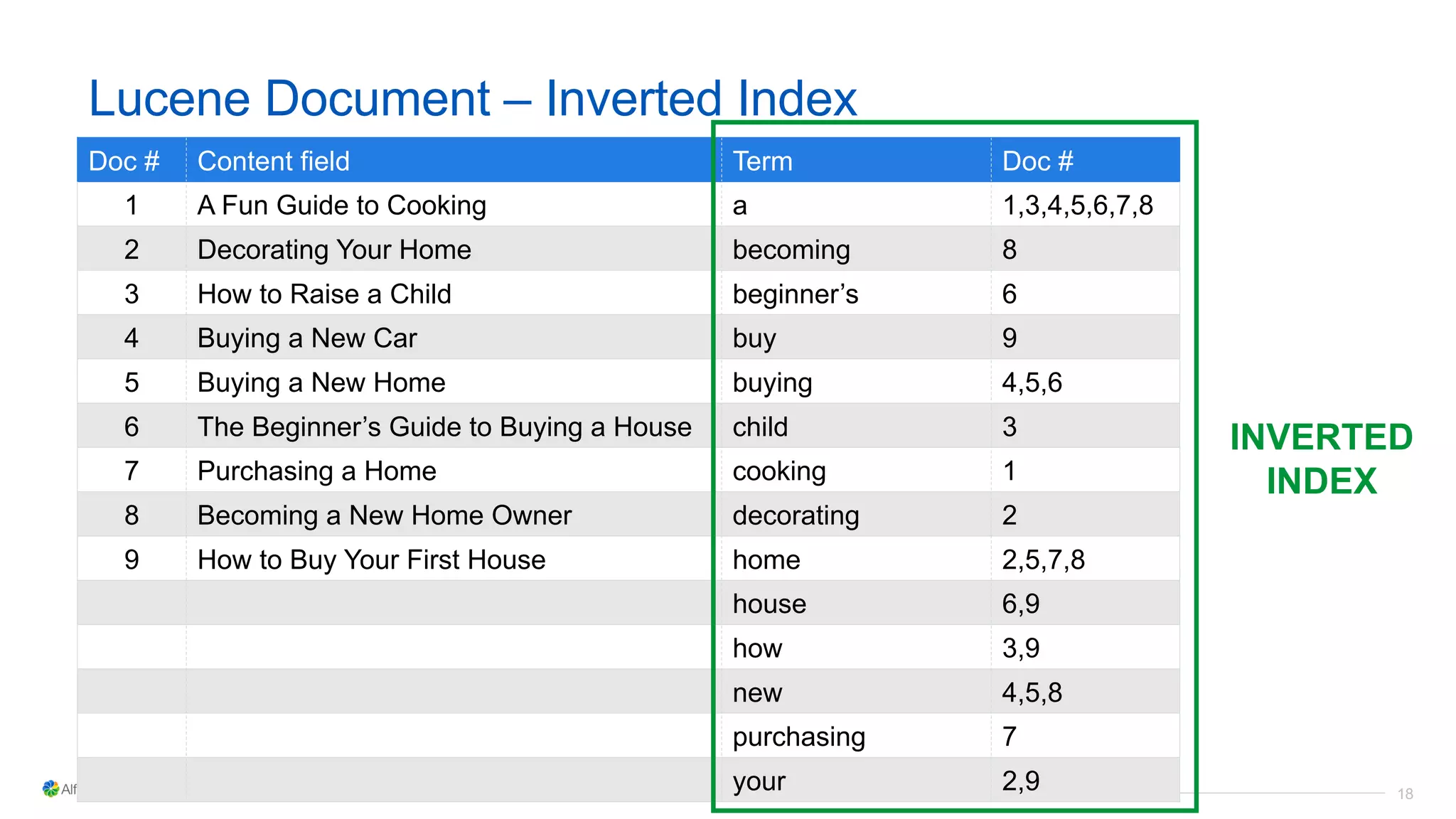Click doc list '4,5,8' for new
The width and height of the screenshot is (1456, 819).
pyautogui.click(x=1032, y=693)
